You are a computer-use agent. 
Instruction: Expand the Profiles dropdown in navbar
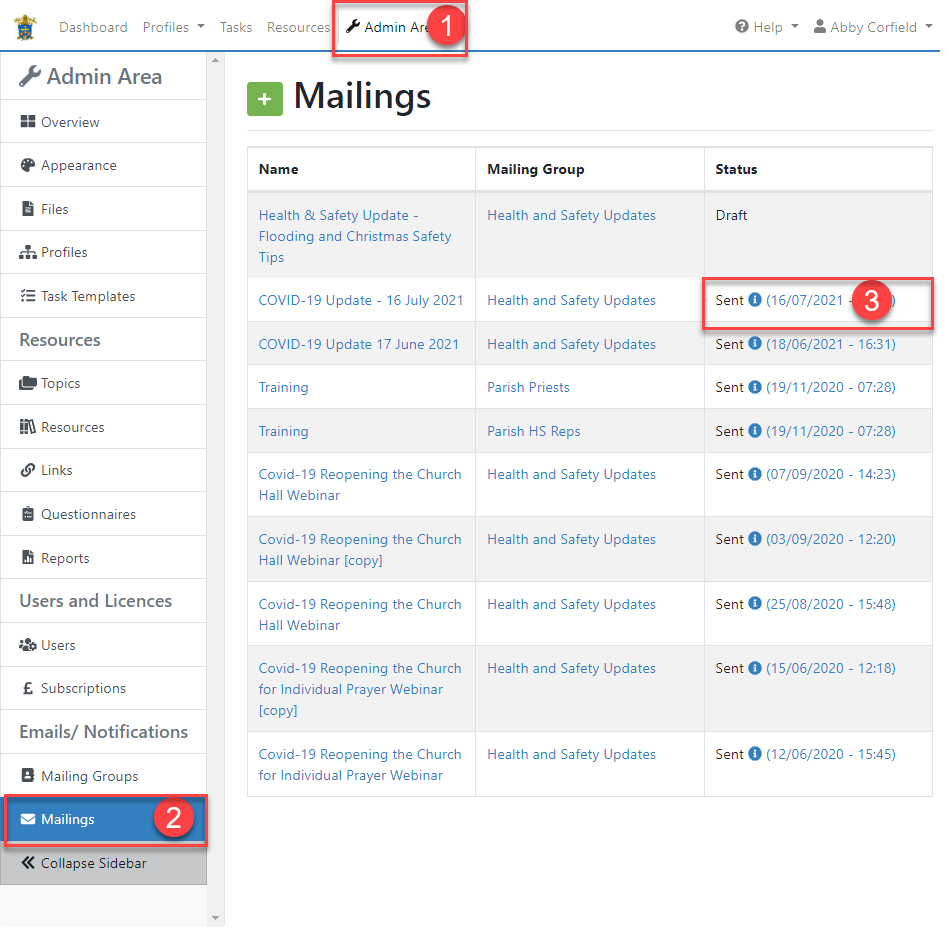click(173, 27)
